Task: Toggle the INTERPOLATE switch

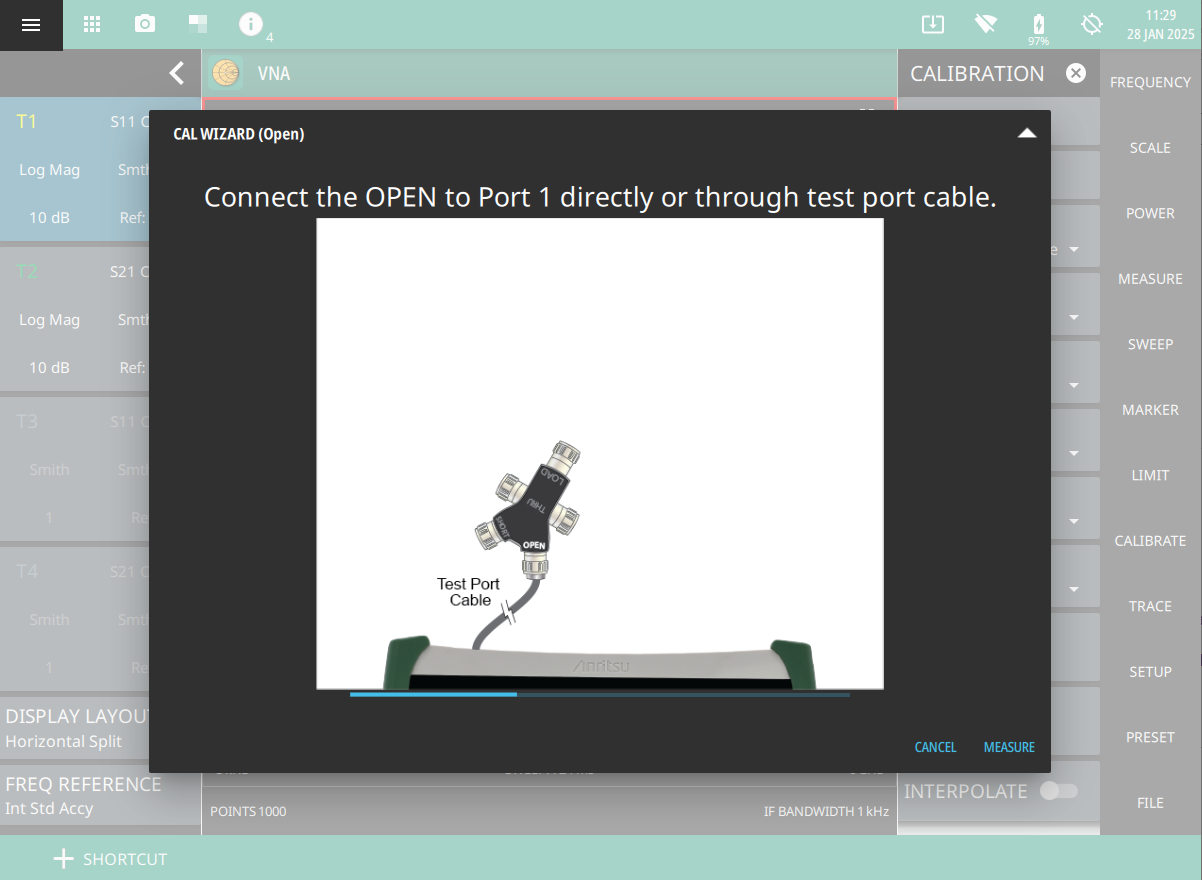Action: click(1059, 791)
